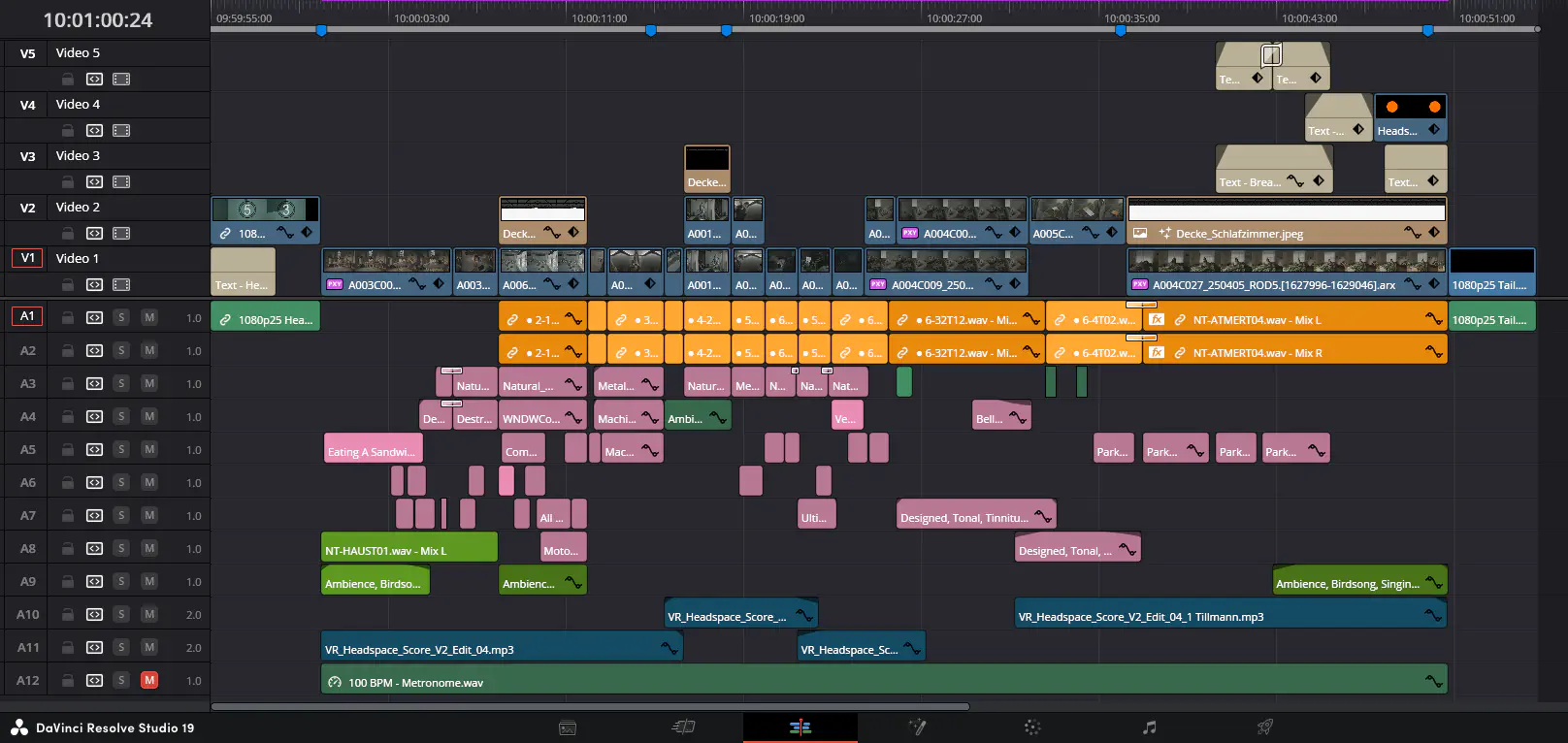This screenshot has height=743, width=1568.
Task: Disable the Video 2 track filmstrip toggle
Action: 121,234
